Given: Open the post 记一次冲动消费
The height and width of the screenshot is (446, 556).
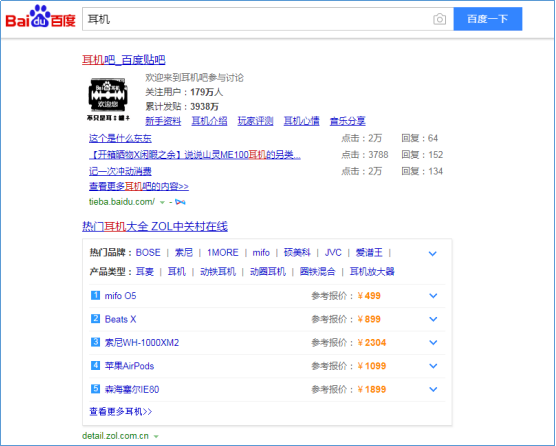Looking at the screenshot, I should (120, 172).
